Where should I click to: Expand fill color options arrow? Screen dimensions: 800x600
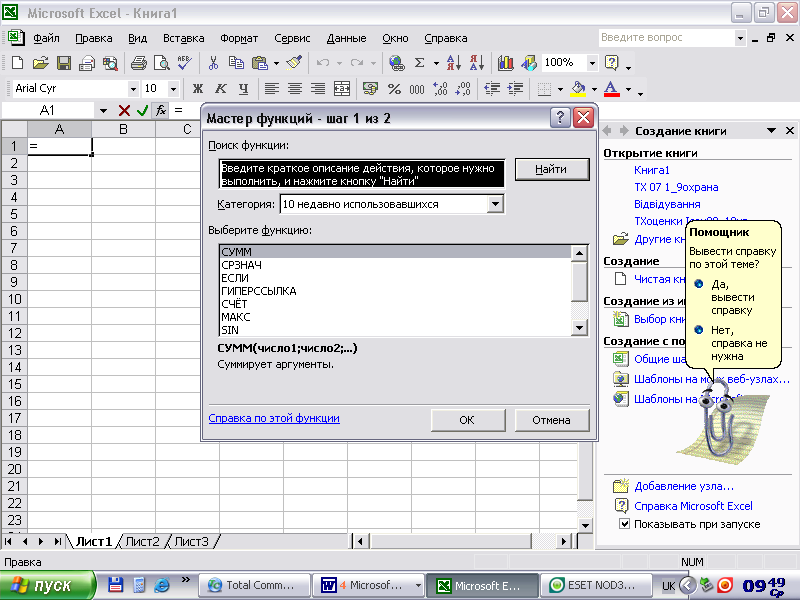tap(594, 89)
